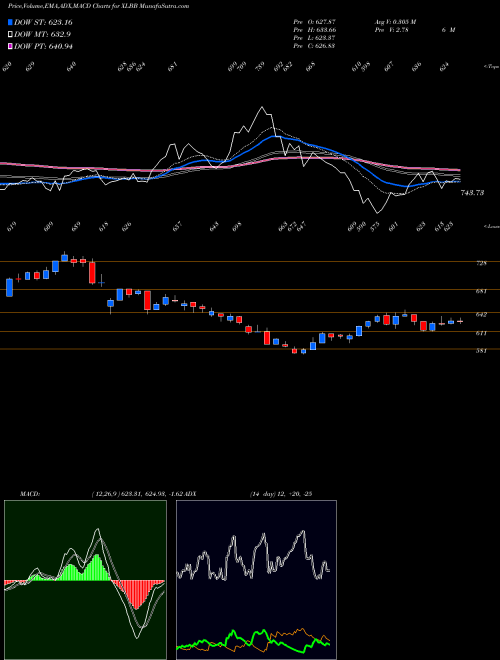Click the 743.73 label beside EMA lines
Image resolution: width=500 pixels, height=660 pixels.
pyautogui.click(x=472, y=193)
